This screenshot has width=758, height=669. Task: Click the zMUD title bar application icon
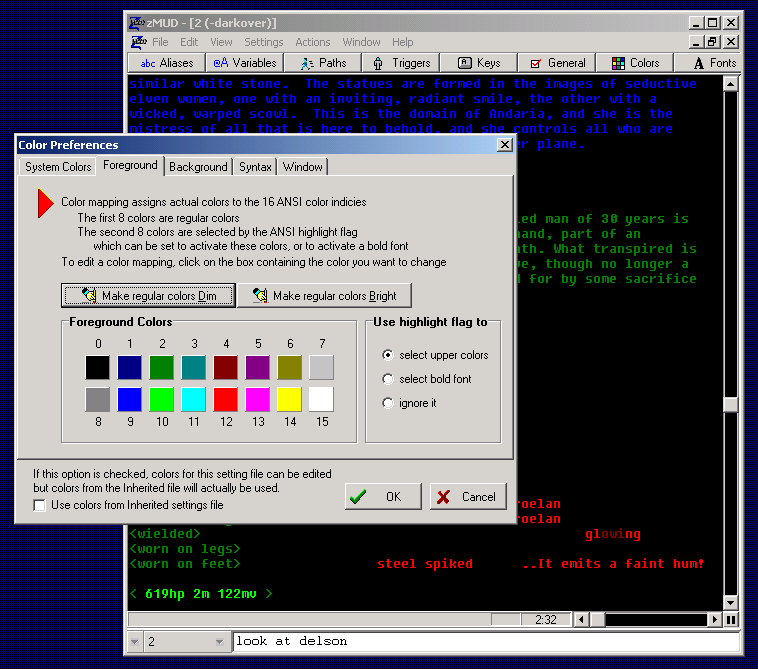137,23
